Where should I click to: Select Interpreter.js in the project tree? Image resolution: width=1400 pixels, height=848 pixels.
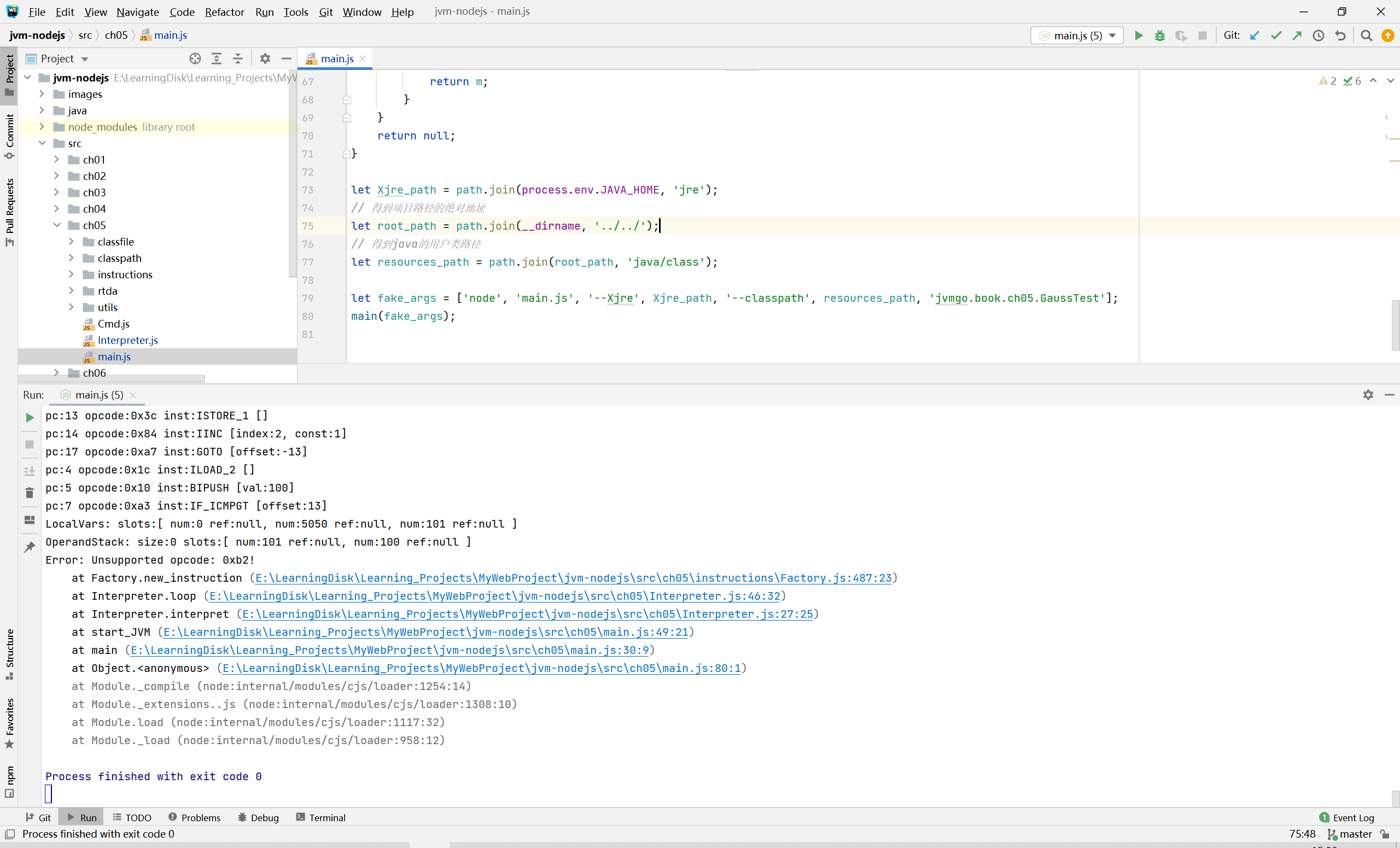point(127,340)
